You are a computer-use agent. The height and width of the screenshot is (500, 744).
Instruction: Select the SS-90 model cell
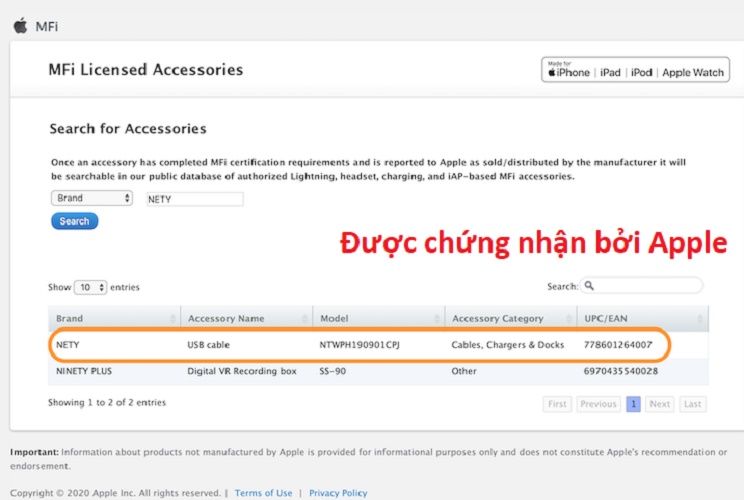point(333,371)
